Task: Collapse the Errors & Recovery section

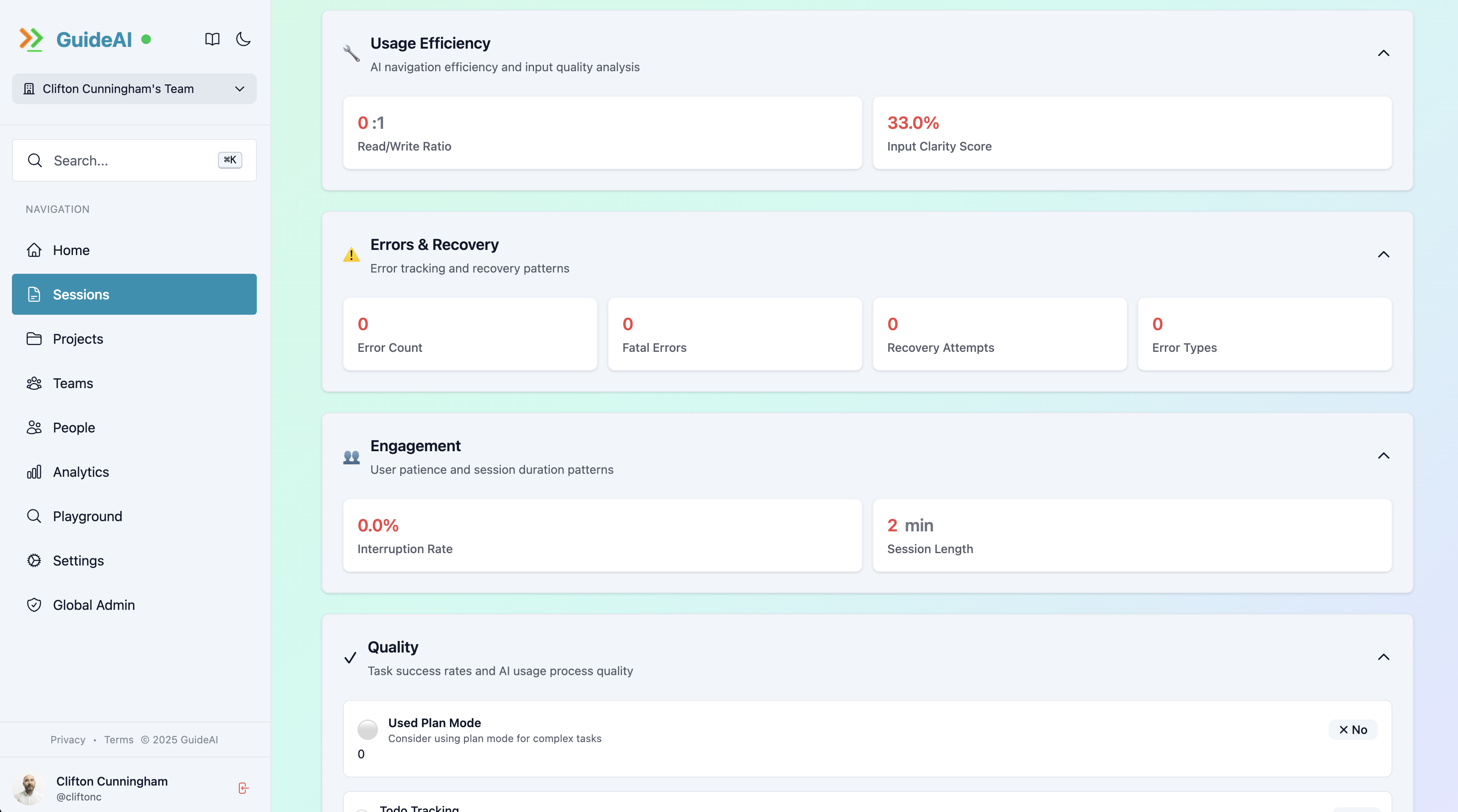Action: click(x=1383, y=255)
